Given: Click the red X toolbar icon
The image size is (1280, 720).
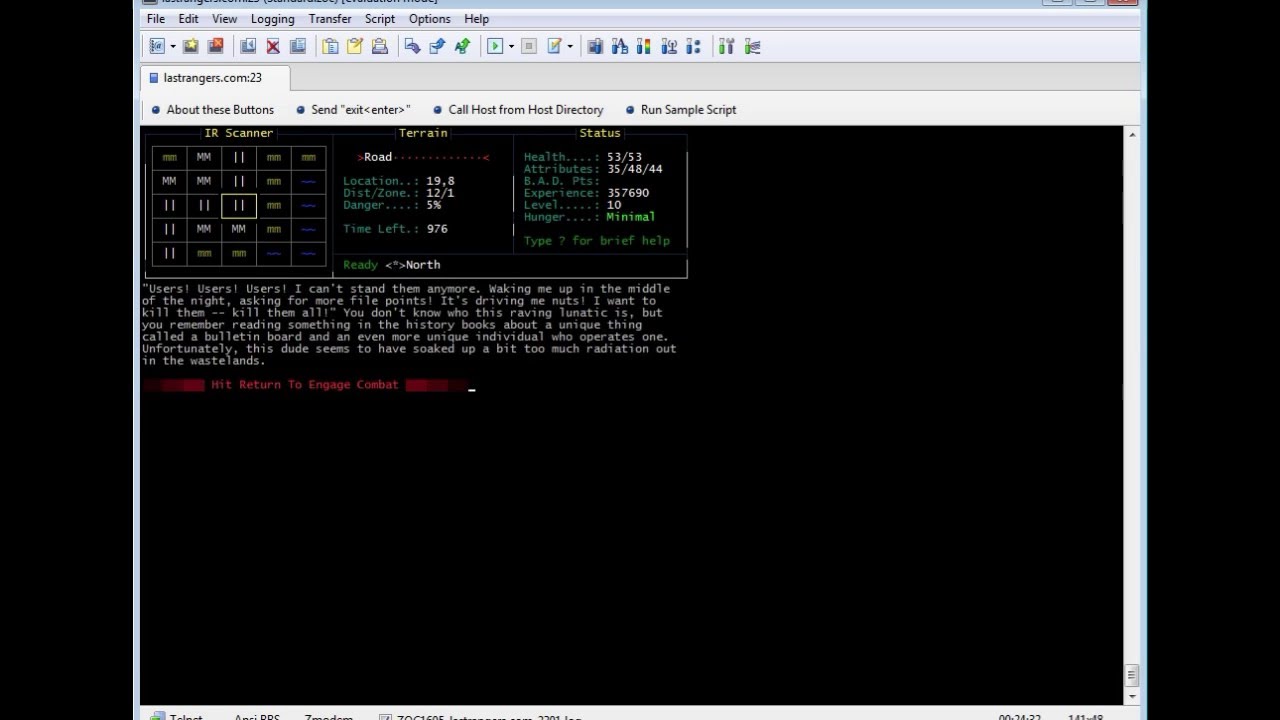Looking at the screenshot, I should click(273, 46).
